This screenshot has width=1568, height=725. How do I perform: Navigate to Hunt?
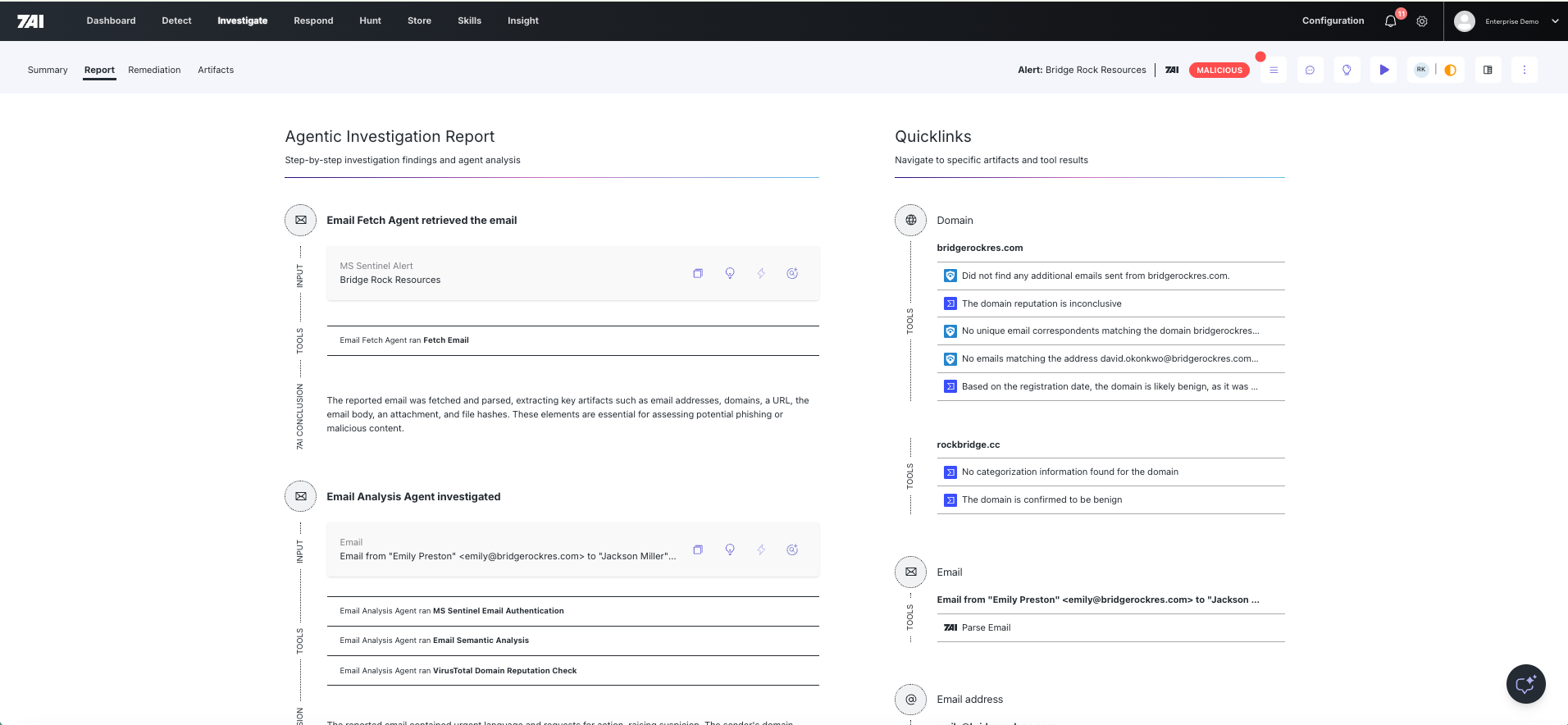(x=370, y=21)
